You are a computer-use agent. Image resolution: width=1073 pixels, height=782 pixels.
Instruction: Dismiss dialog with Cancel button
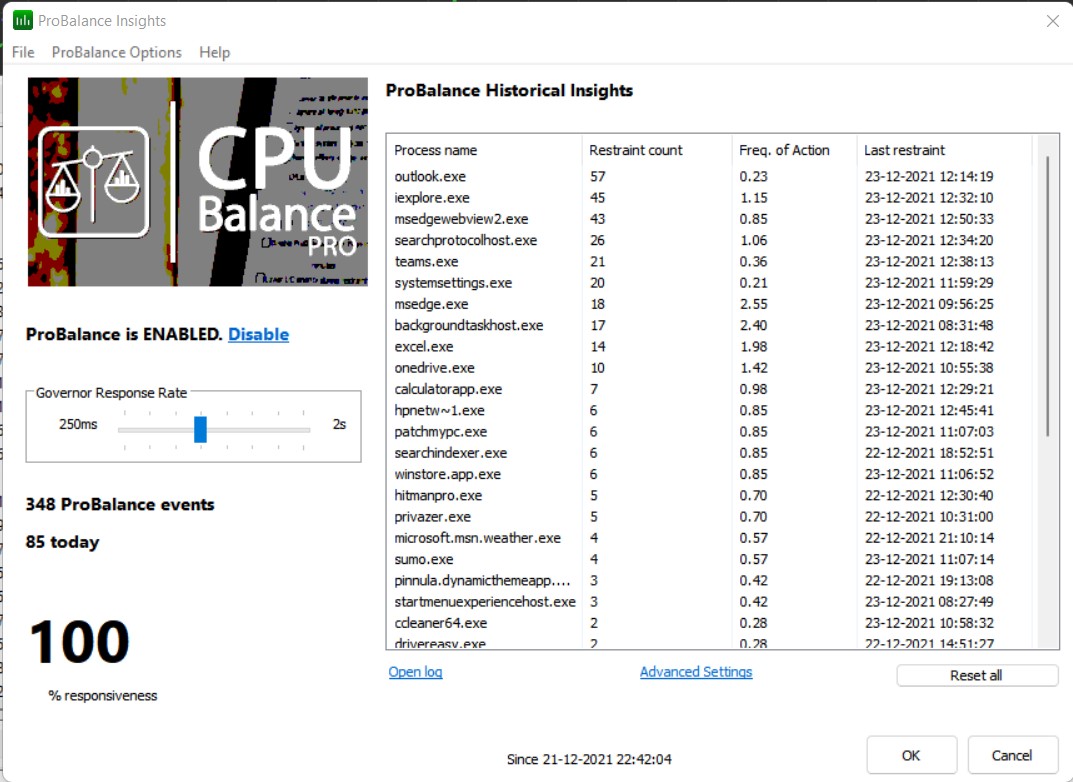(x=1012, y=755)
